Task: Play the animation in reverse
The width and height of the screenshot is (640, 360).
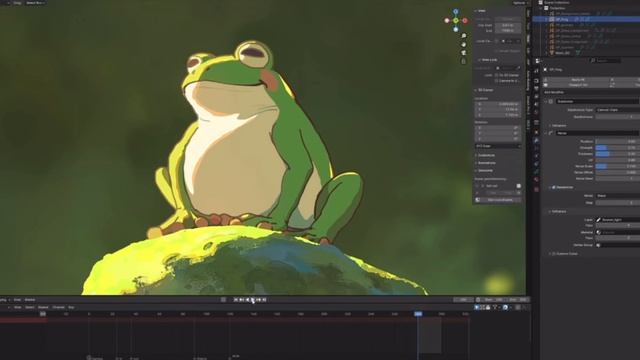Action: tap(247, 300)
